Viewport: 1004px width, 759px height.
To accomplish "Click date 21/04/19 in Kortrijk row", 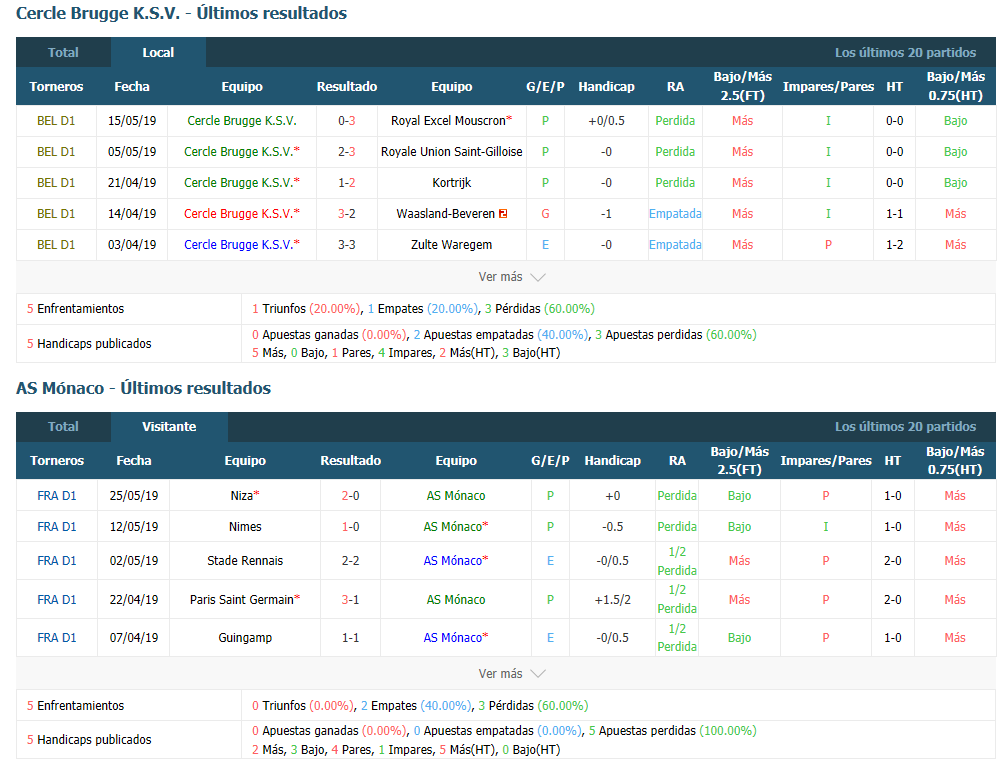I will tap(132, 183).
